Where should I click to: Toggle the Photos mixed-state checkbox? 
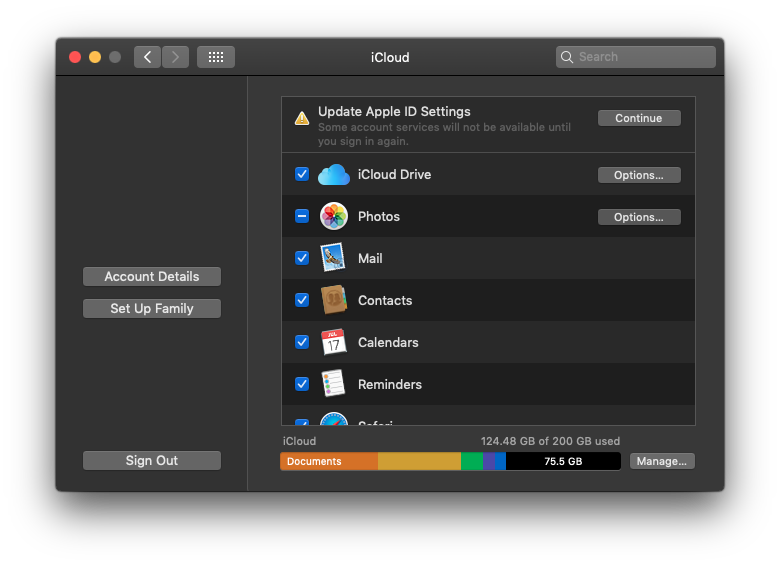302,216
